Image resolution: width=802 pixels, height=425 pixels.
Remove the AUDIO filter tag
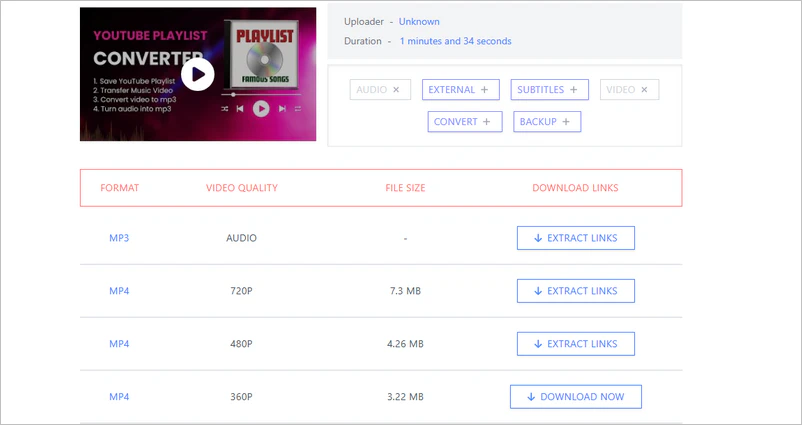click(x=380, y=90)
